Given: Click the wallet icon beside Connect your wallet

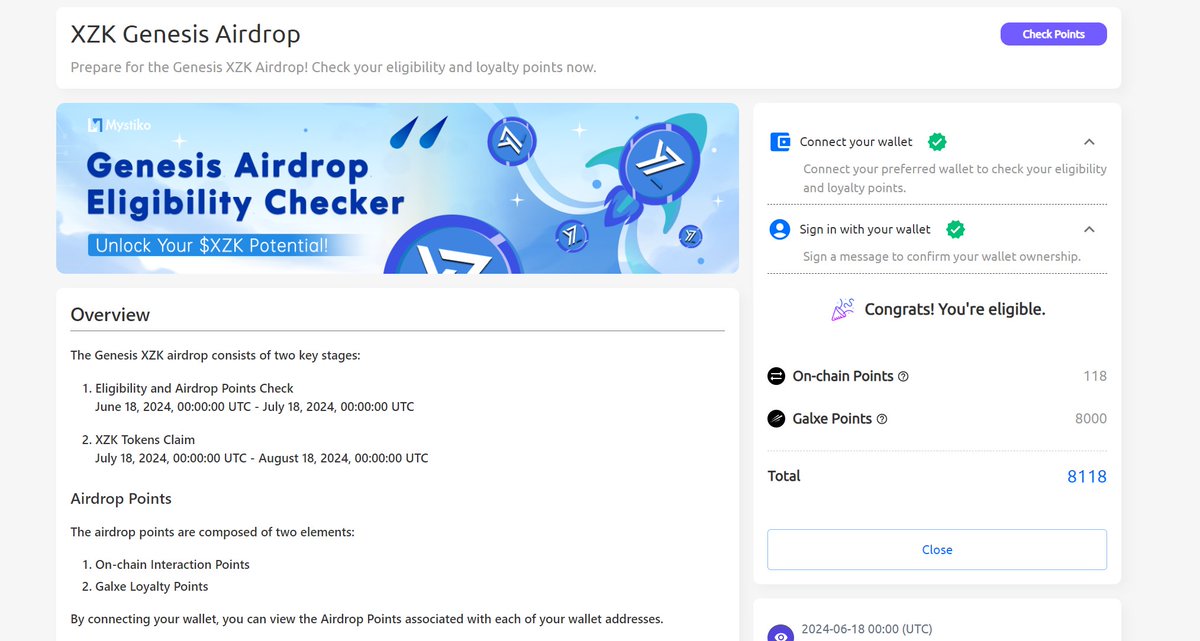Looking at the screenshot, I should (780, 142).
